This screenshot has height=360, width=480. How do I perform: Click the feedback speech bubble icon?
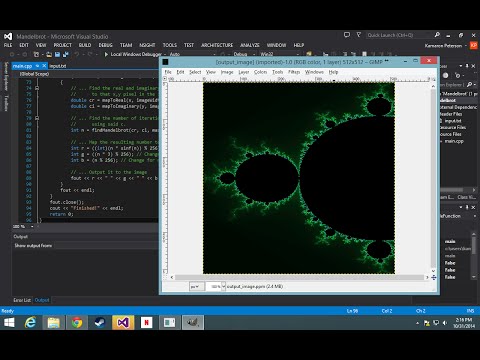click(347, 35)
